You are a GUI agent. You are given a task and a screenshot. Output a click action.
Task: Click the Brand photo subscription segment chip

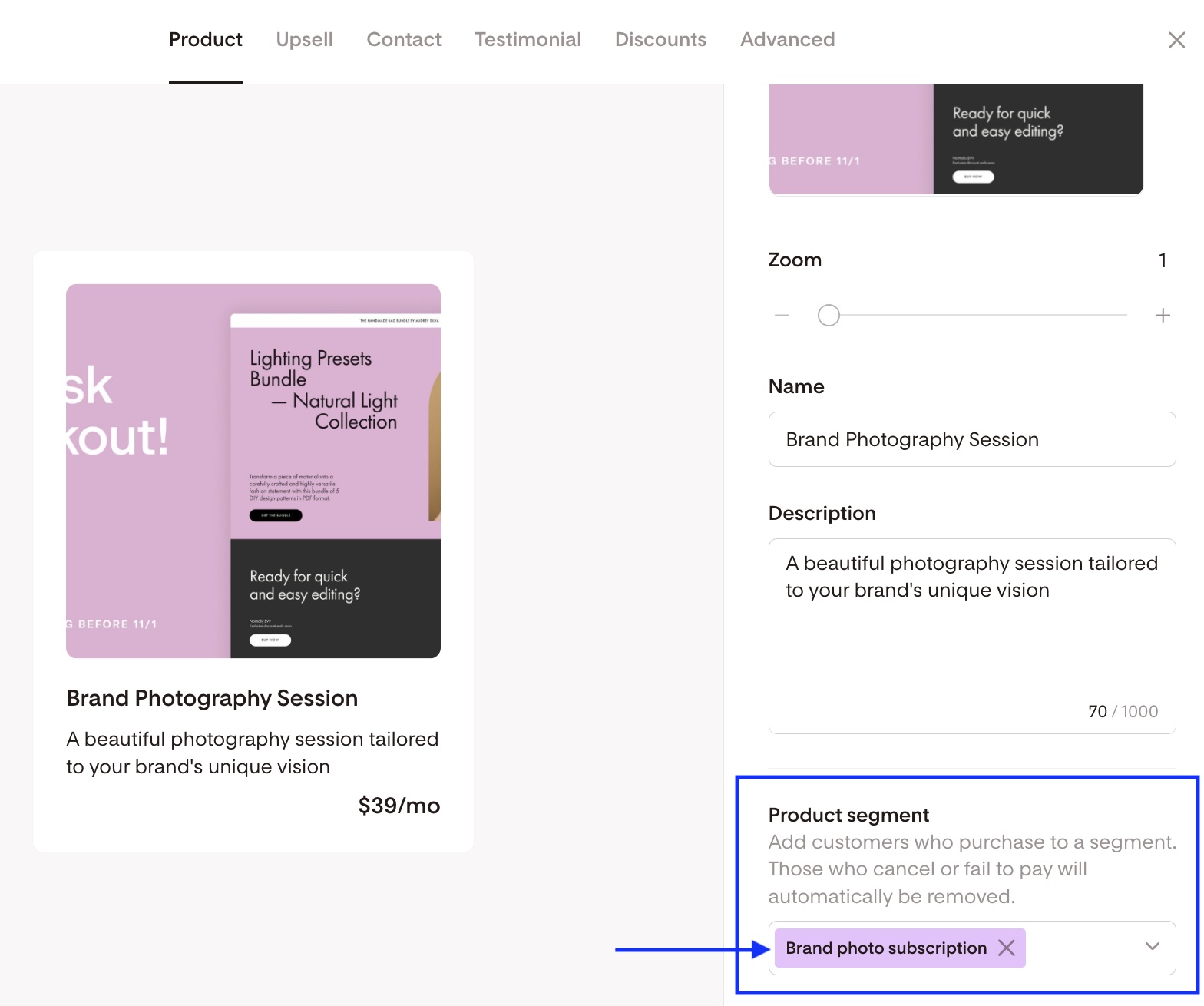[885, 948]
